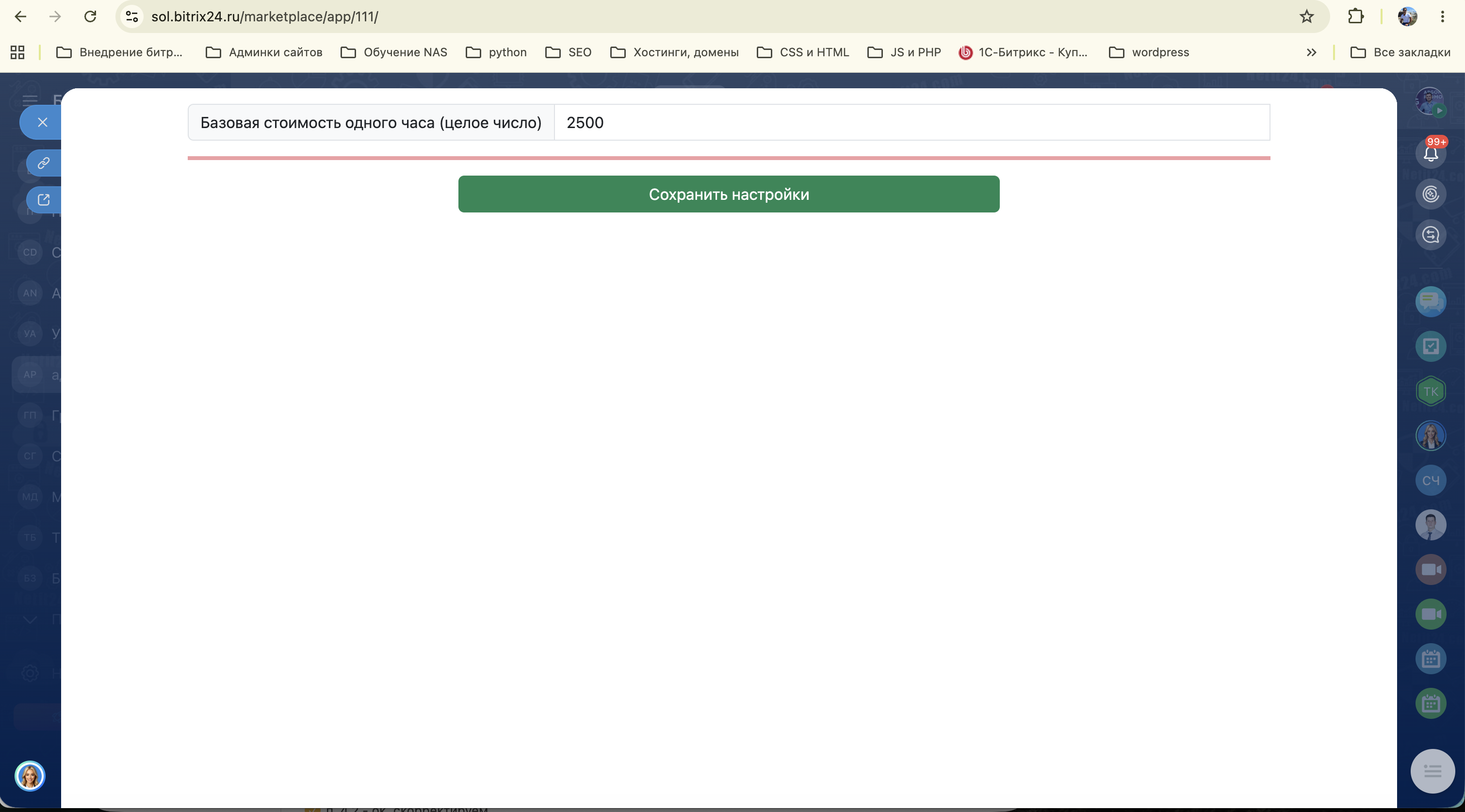1465x812 pixels.
Task: Click the round list button at bottom right
Action: tap(1432, 771)
